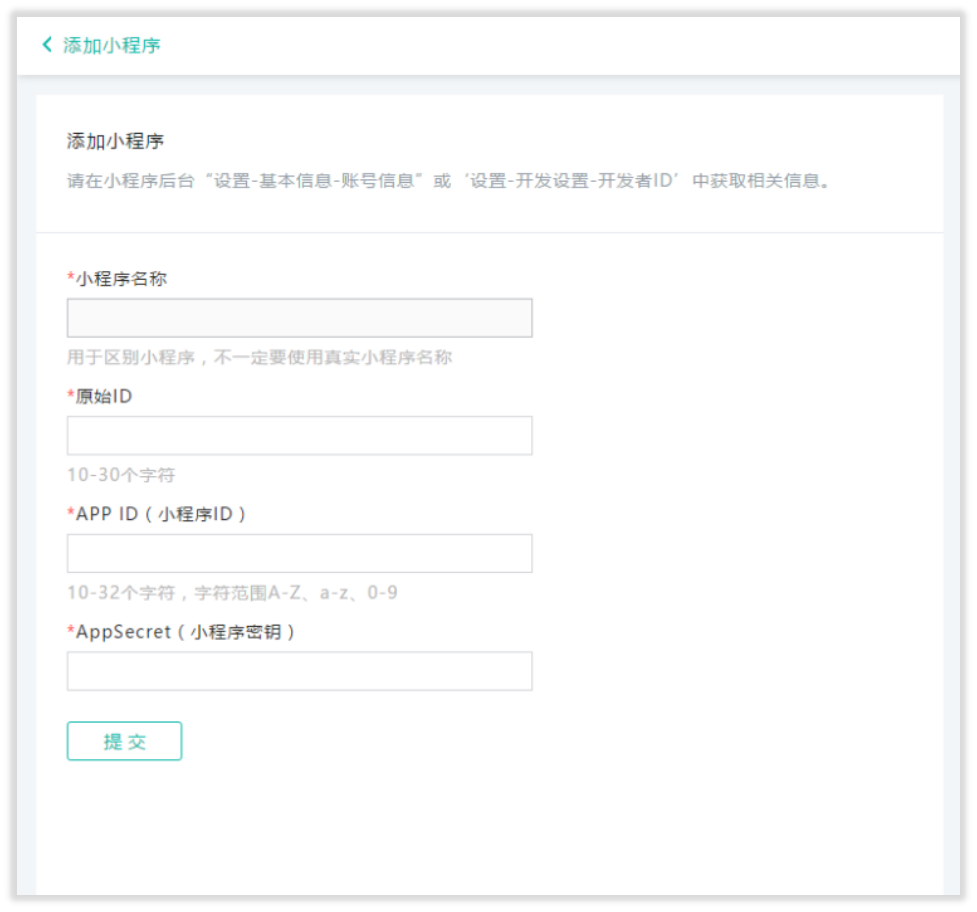Click the 原始ID field label

pos(104,397)
